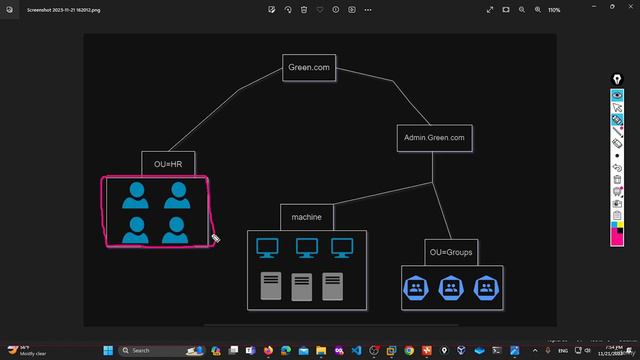Click the file name in title bar
Screen dimensions: 640x360
[64, 10]
